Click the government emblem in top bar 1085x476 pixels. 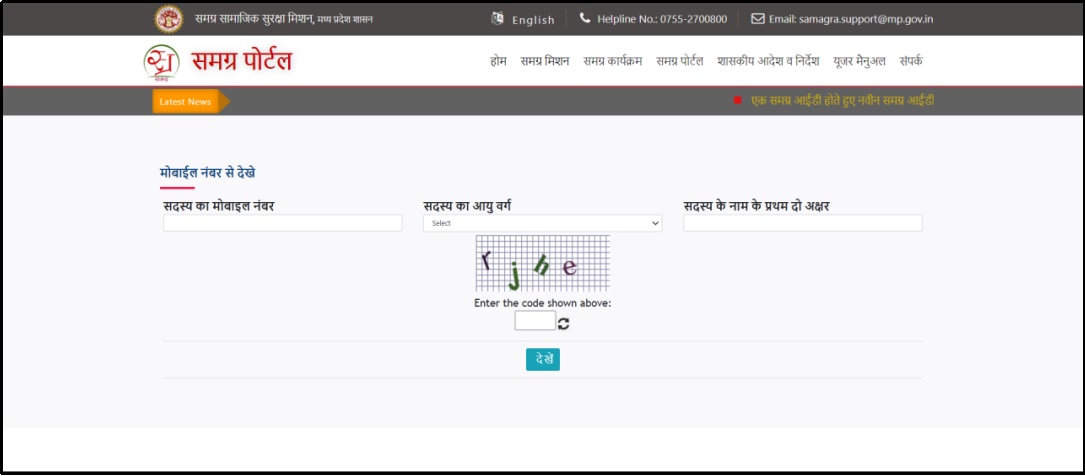click(x=169, y=19)
